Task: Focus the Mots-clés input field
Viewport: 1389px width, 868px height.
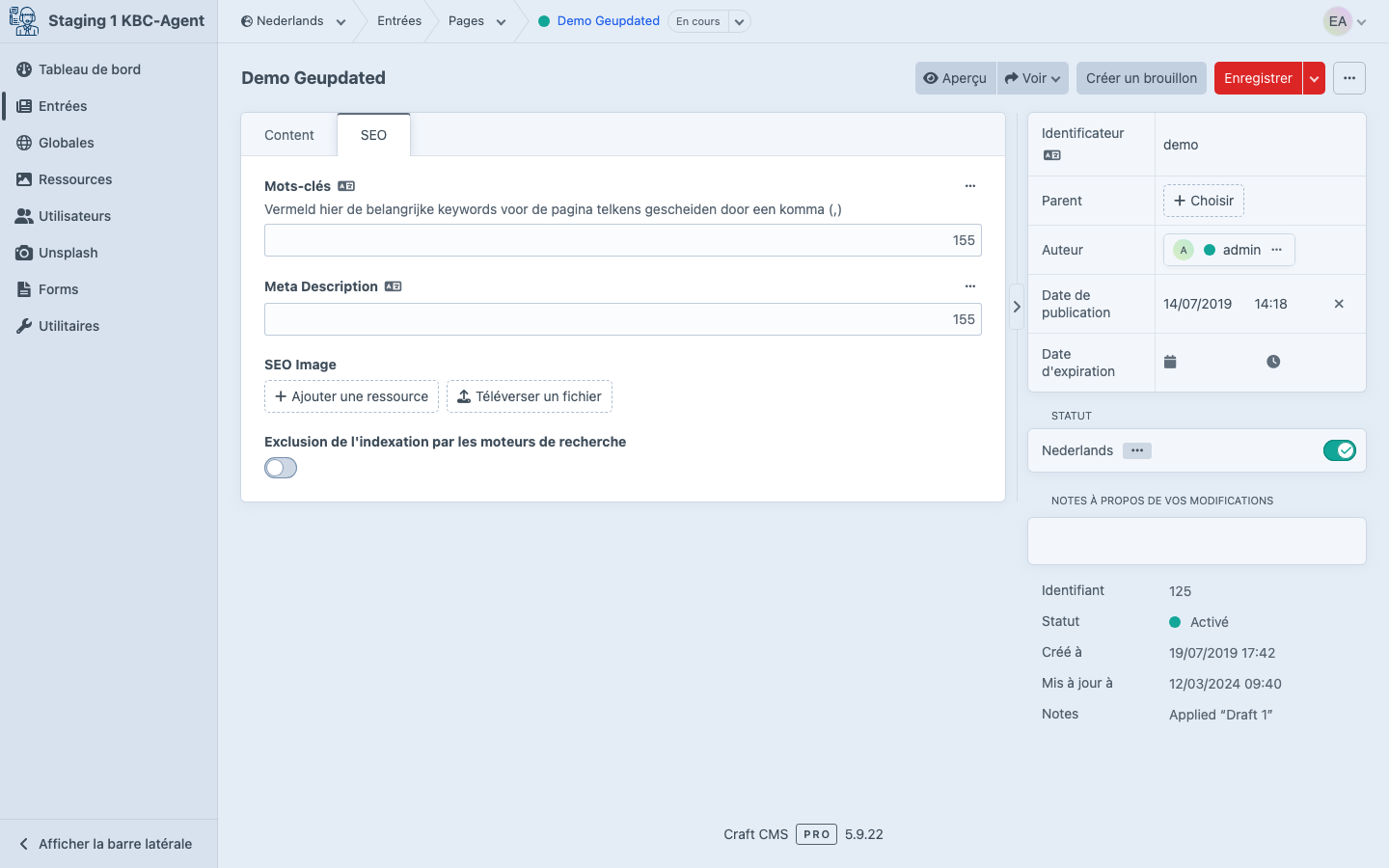Action: pos(623,240)
